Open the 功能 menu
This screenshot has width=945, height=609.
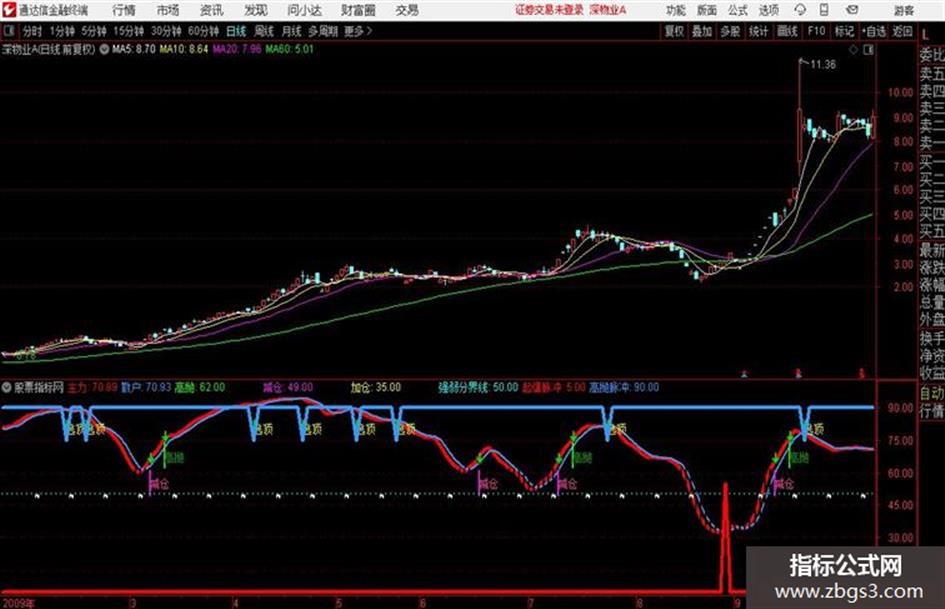(676, 10)
